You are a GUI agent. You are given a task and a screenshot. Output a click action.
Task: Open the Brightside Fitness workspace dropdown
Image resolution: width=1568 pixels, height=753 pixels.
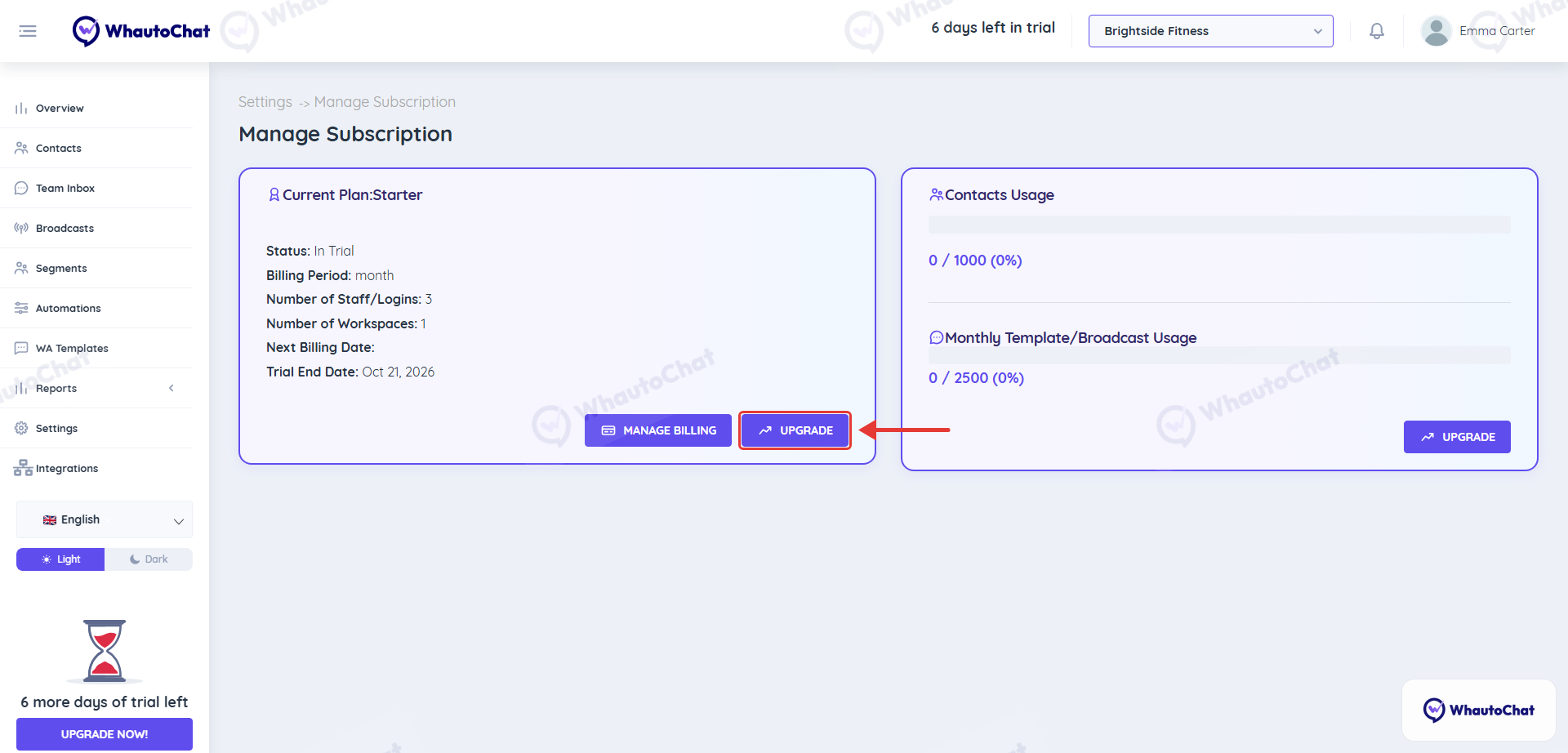coord(1210,31)
